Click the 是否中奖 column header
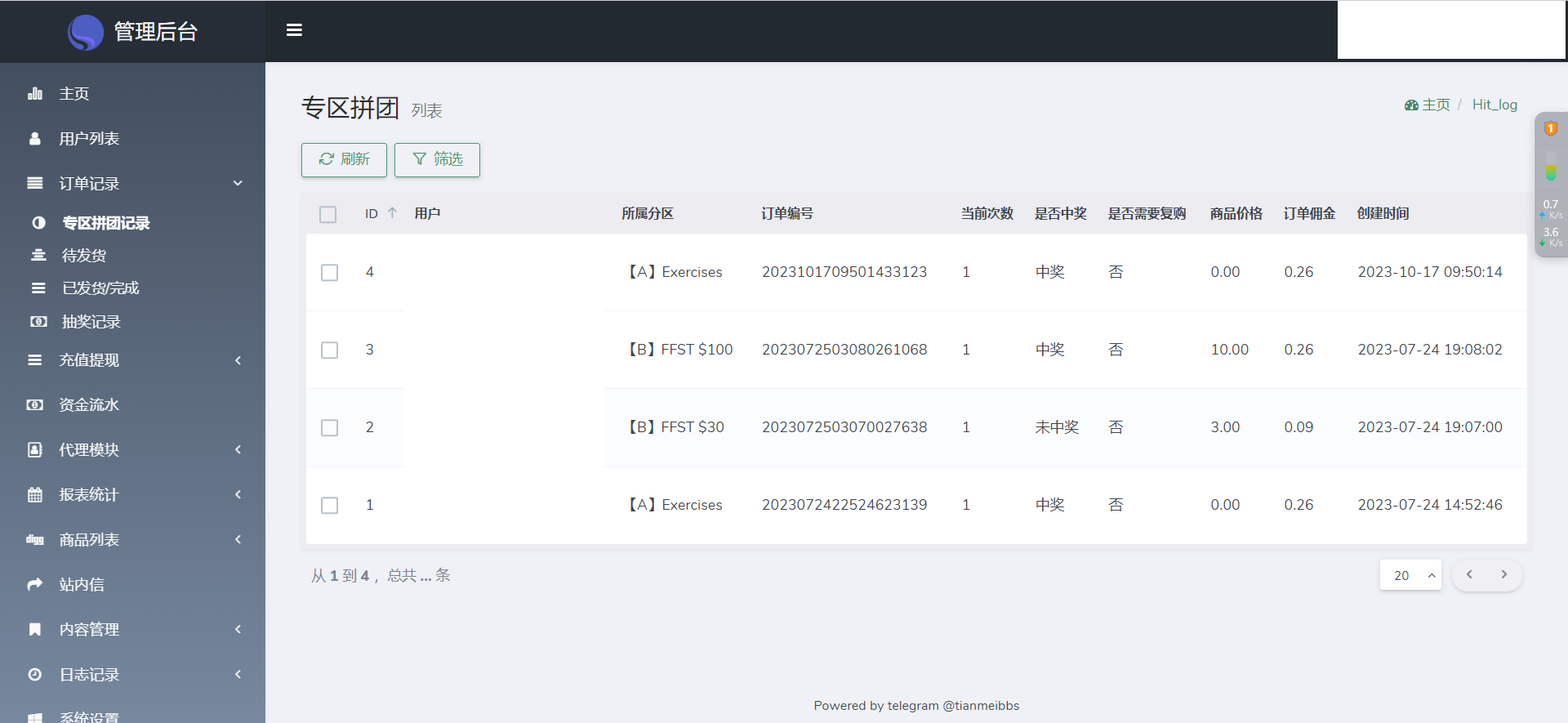The width and height of the screenshot is (1568, 723). (x=1061, y=214)
